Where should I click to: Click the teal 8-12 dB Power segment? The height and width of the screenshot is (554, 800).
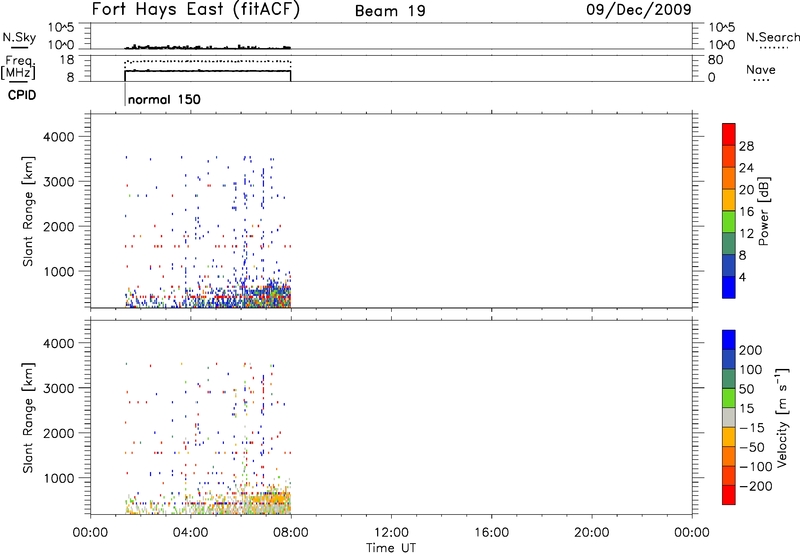tap(729, 244)
